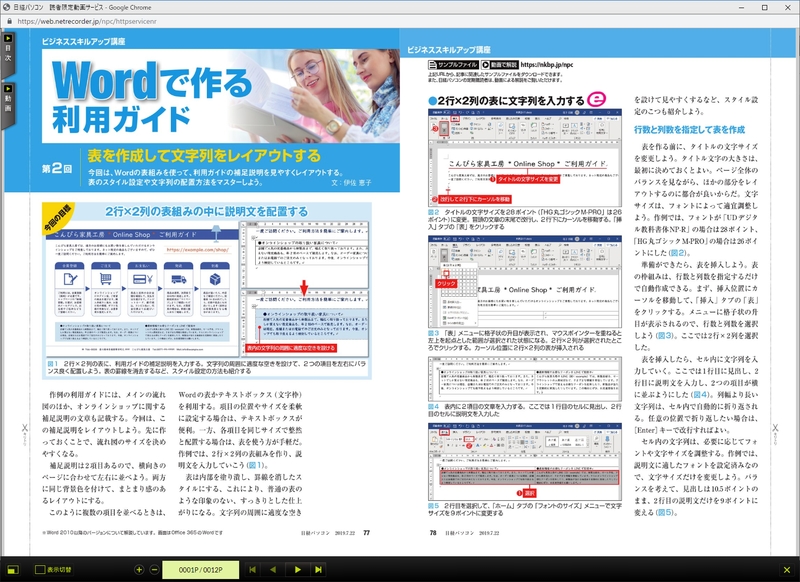Viewport: 800px width, 582px height.
Task: Click the Word 2010 footnote text
Action: coord(133,533)
